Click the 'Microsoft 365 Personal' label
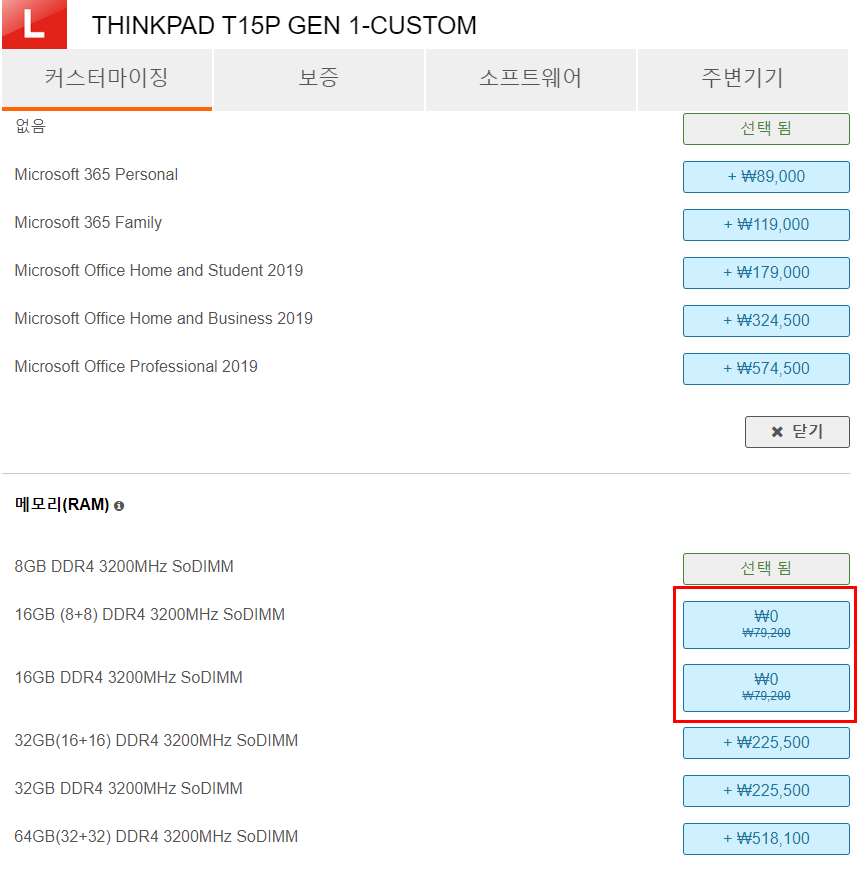865x875 pixels. (x=96, y=175)
